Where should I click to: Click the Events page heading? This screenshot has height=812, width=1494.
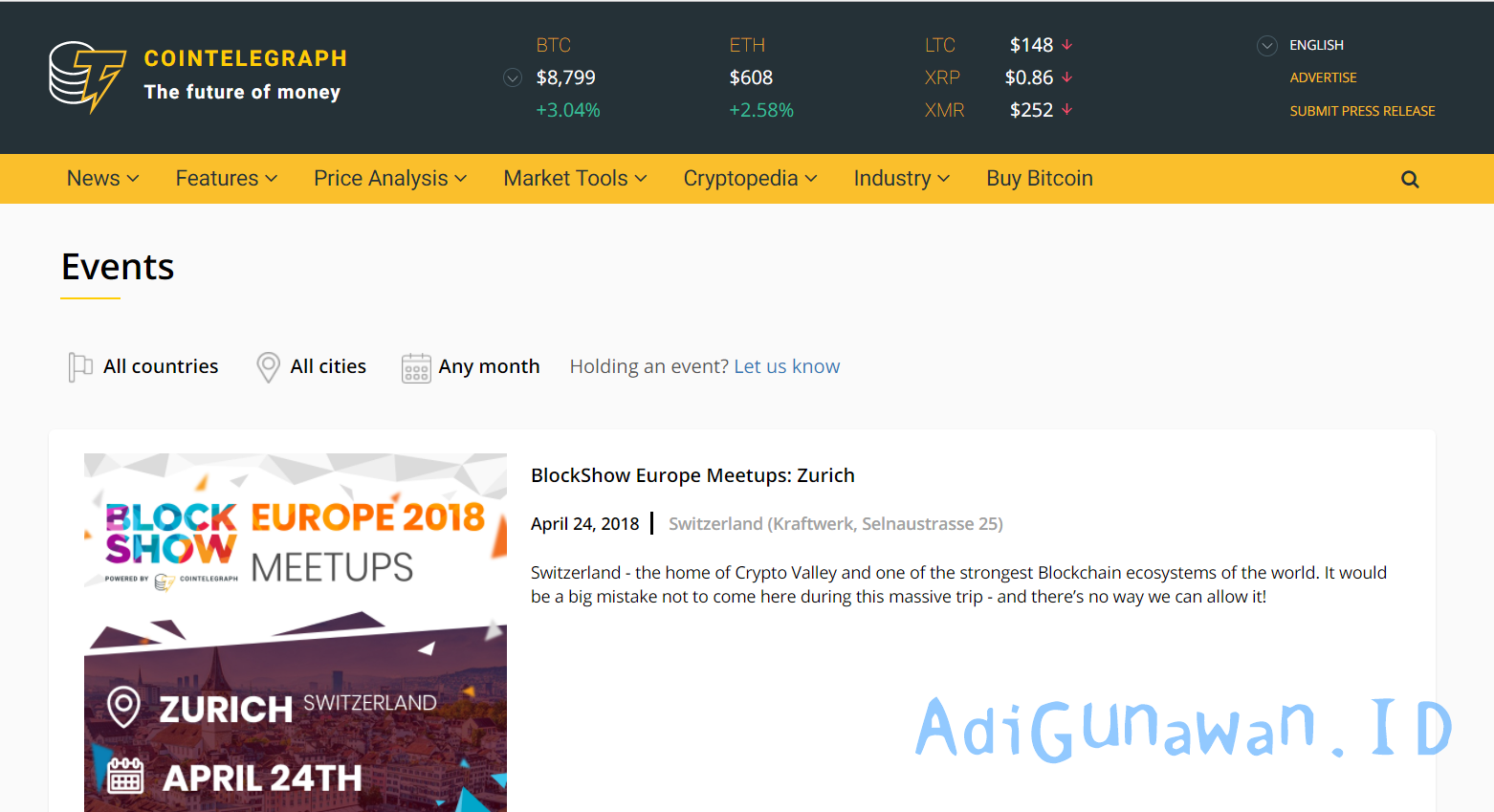118,267
